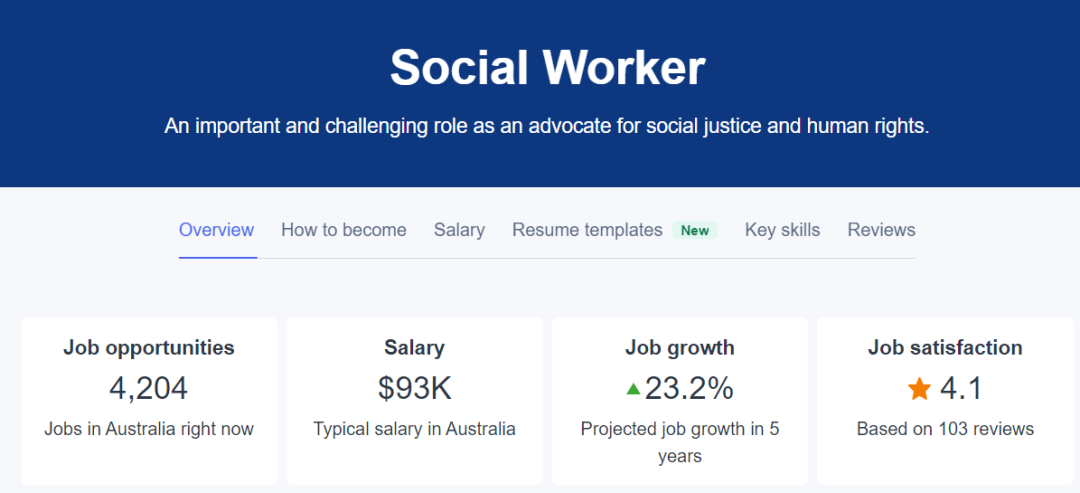
Task: Click Typical salary in Australia text
Action: pyautogui.click(x=415, y=429)
